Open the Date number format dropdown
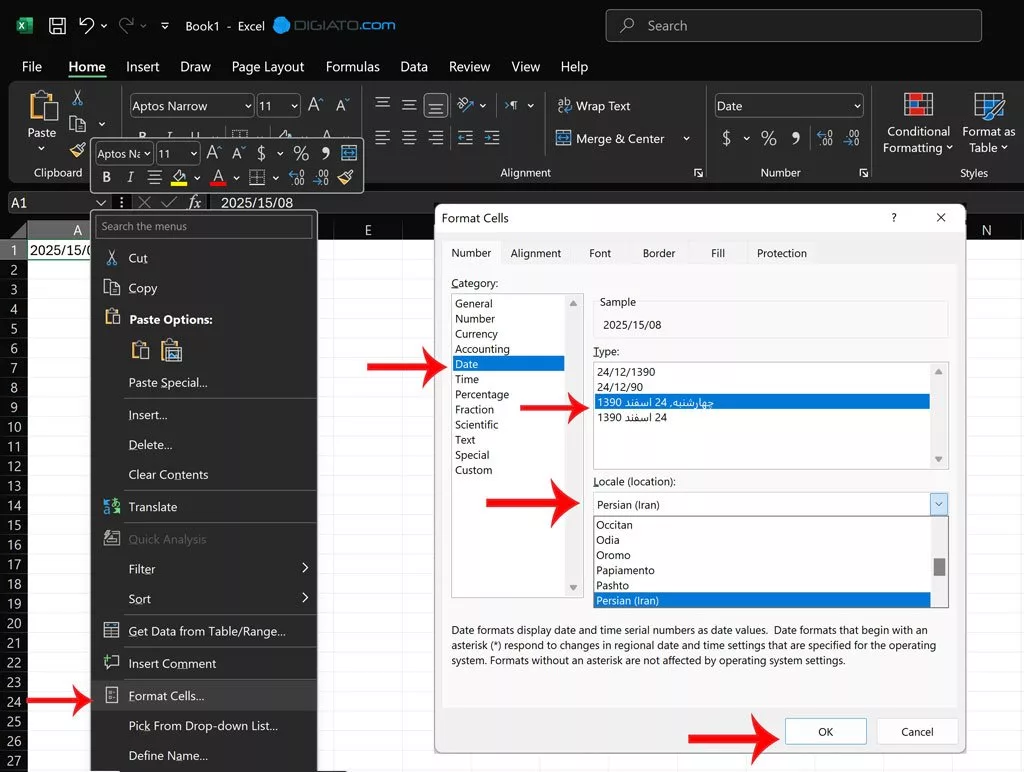The height and width of the screenshot is (772, 1024). pos(857,106)
